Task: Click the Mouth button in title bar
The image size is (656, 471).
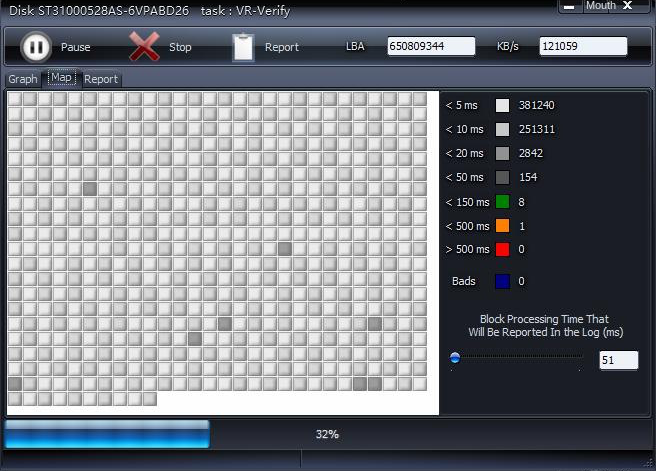Action: coord(600,6)
